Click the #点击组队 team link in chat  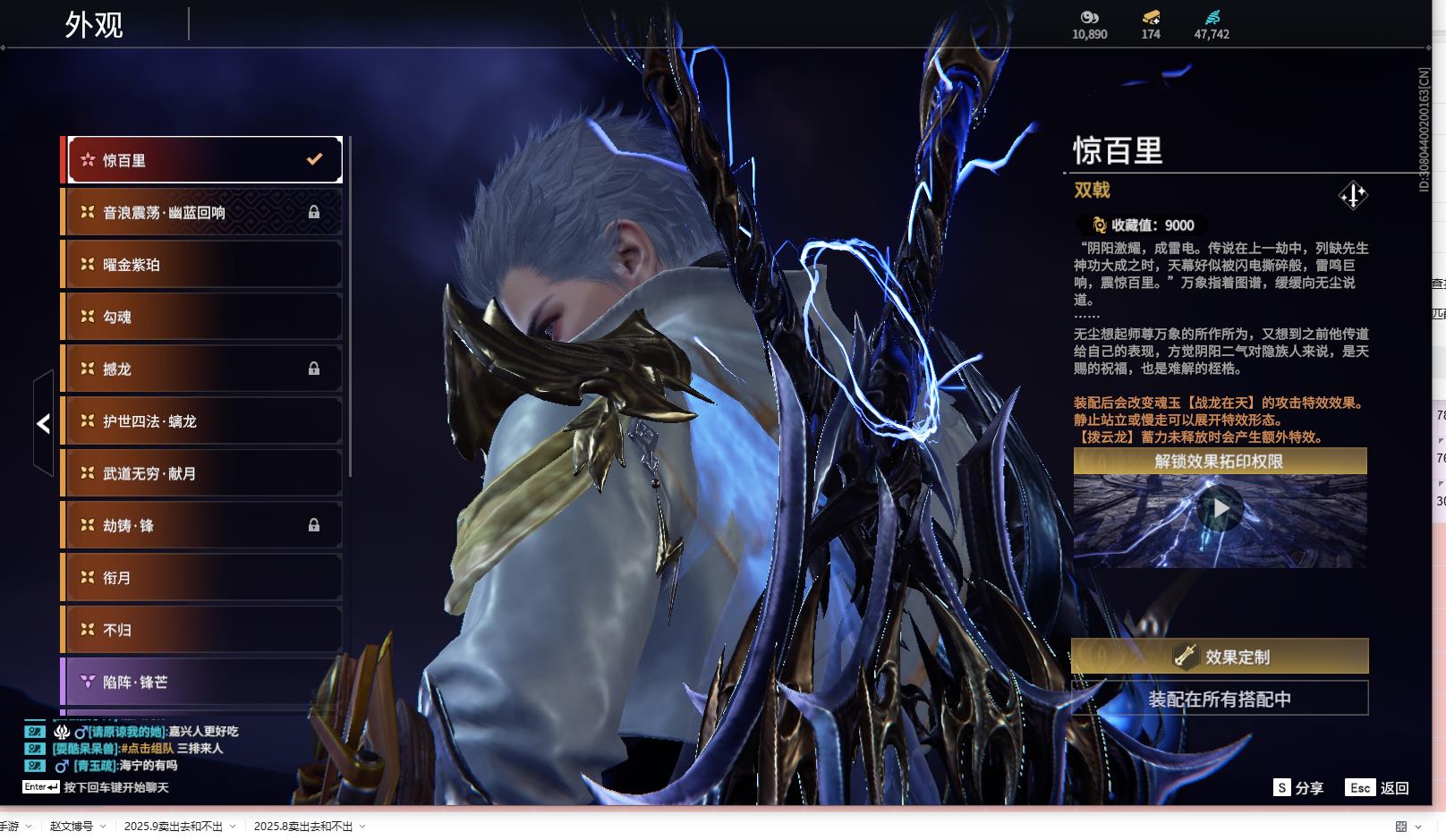(x=147, y=749)
